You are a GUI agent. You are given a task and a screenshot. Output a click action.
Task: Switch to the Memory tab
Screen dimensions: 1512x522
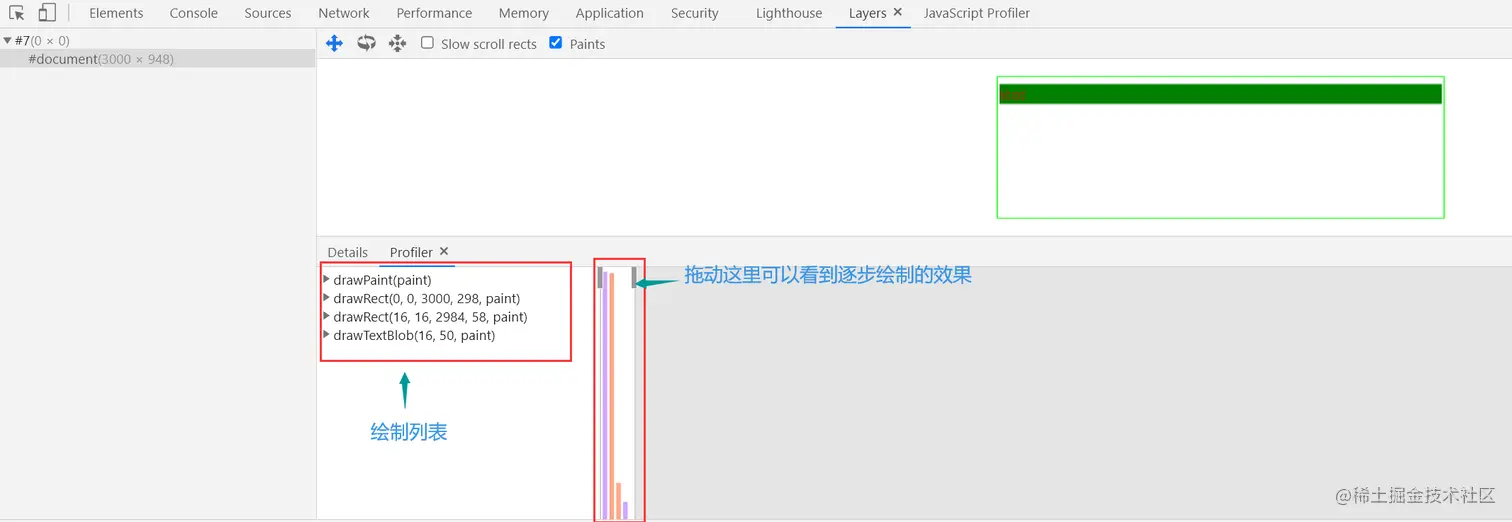tap(524, 13)
